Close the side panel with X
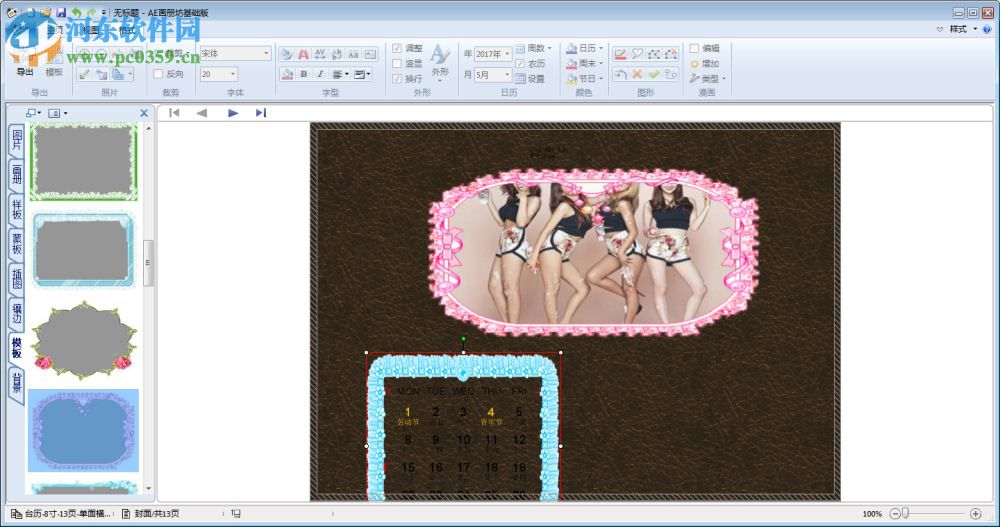Viewport: 1000px width, 527px height. [144, 113]
